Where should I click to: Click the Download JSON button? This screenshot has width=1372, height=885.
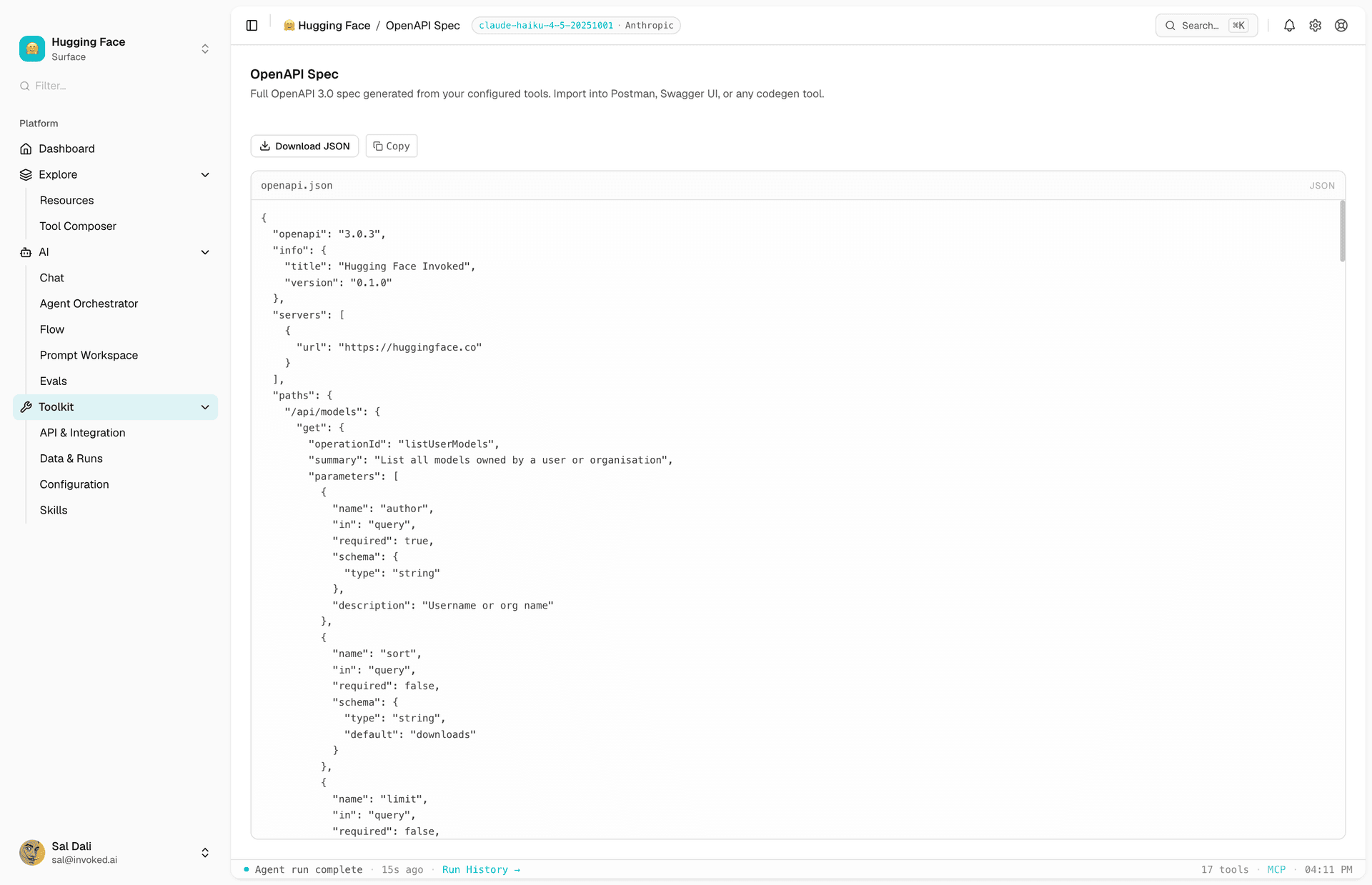tap(304, 146)
